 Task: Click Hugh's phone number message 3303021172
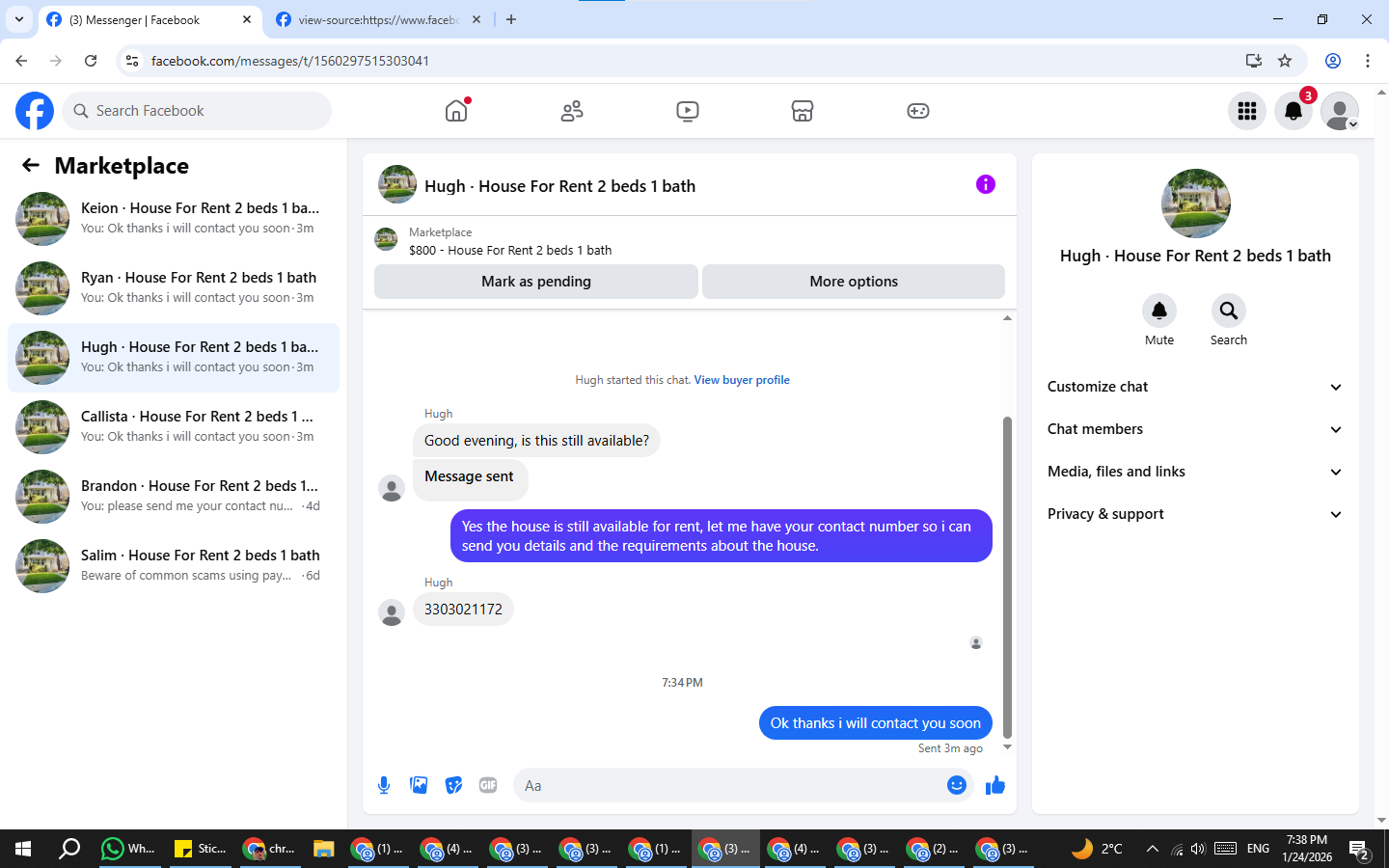(463, 610)
